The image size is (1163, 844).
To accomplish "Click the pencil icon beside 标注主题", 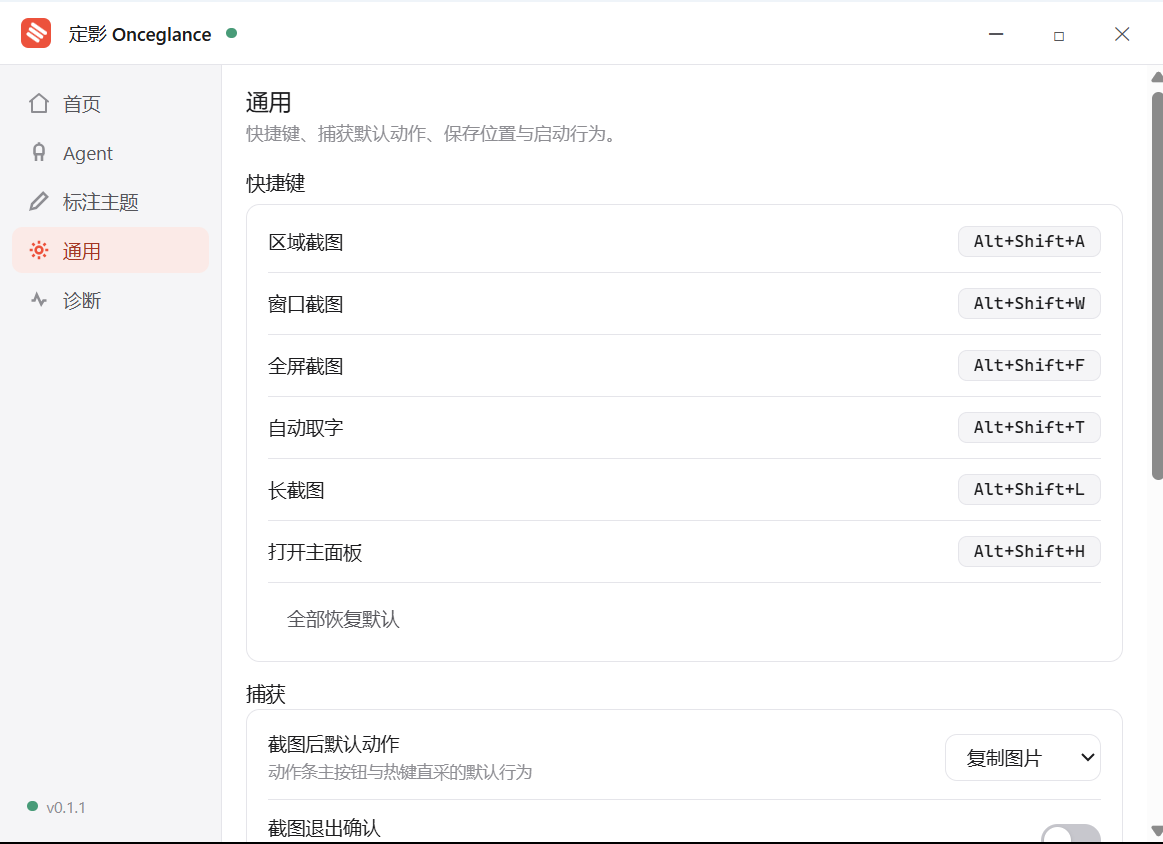I will [39, 202].
